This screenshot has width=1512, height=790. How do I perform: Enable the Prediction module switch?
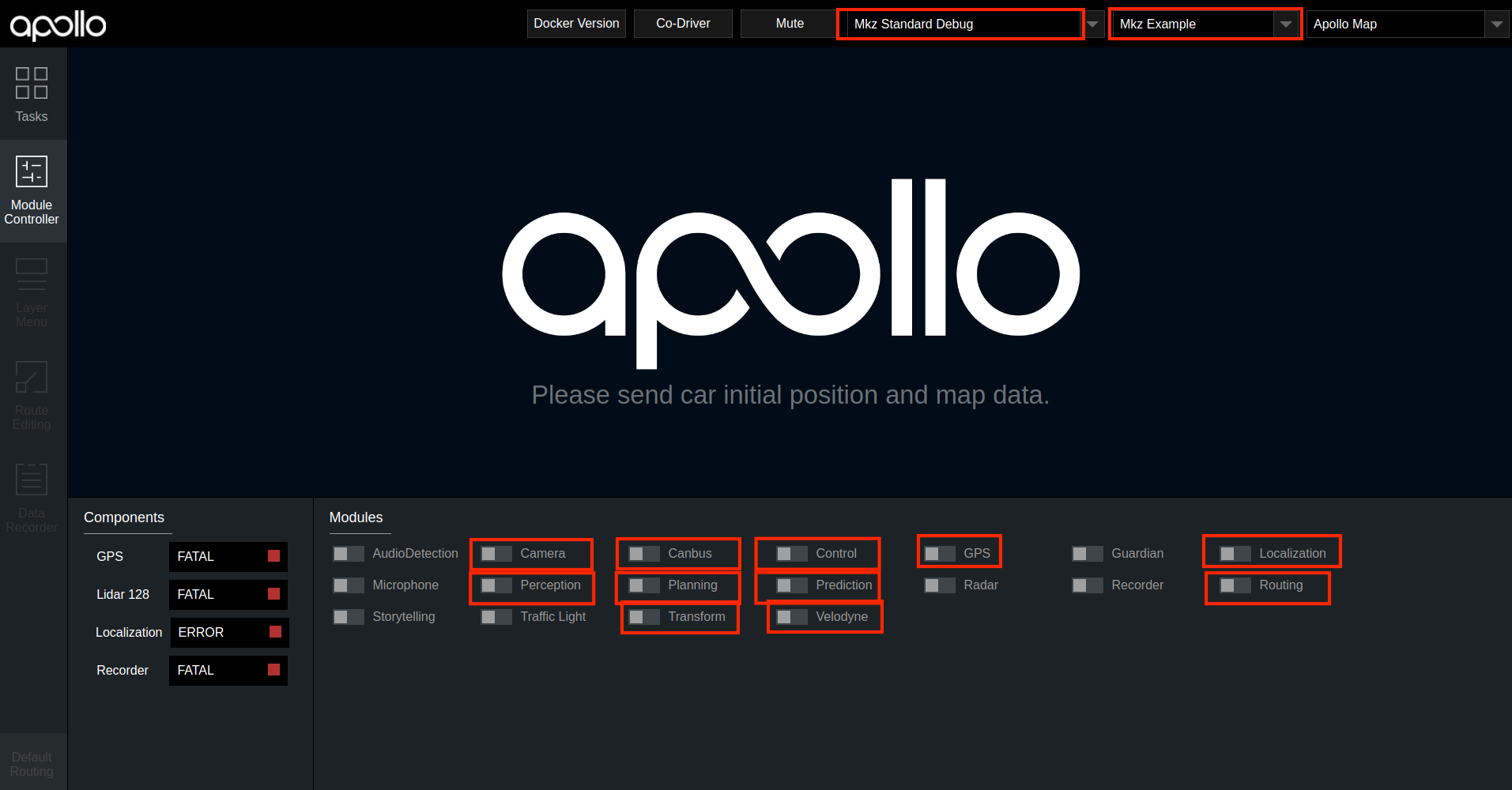point(791,585)
